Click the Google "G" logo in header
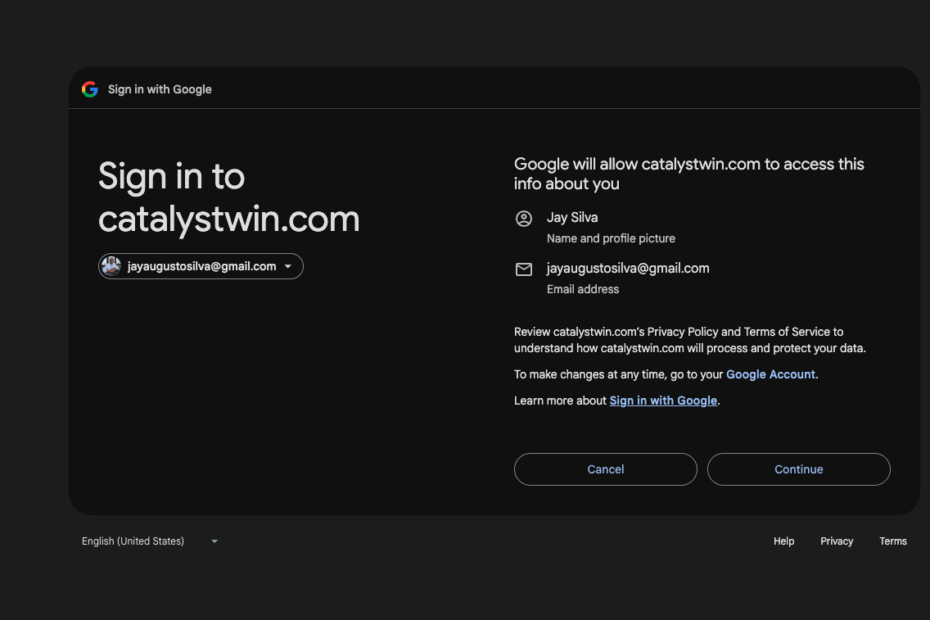Screen dimensions: 930x620 (x=90, y=89)
